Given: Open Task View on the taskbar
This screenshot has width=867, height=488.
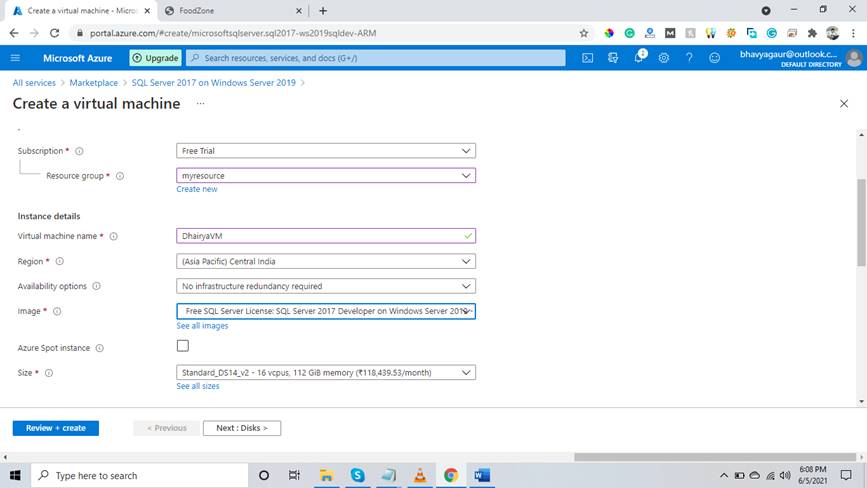Looking at the screenshot, I should 294,475.
